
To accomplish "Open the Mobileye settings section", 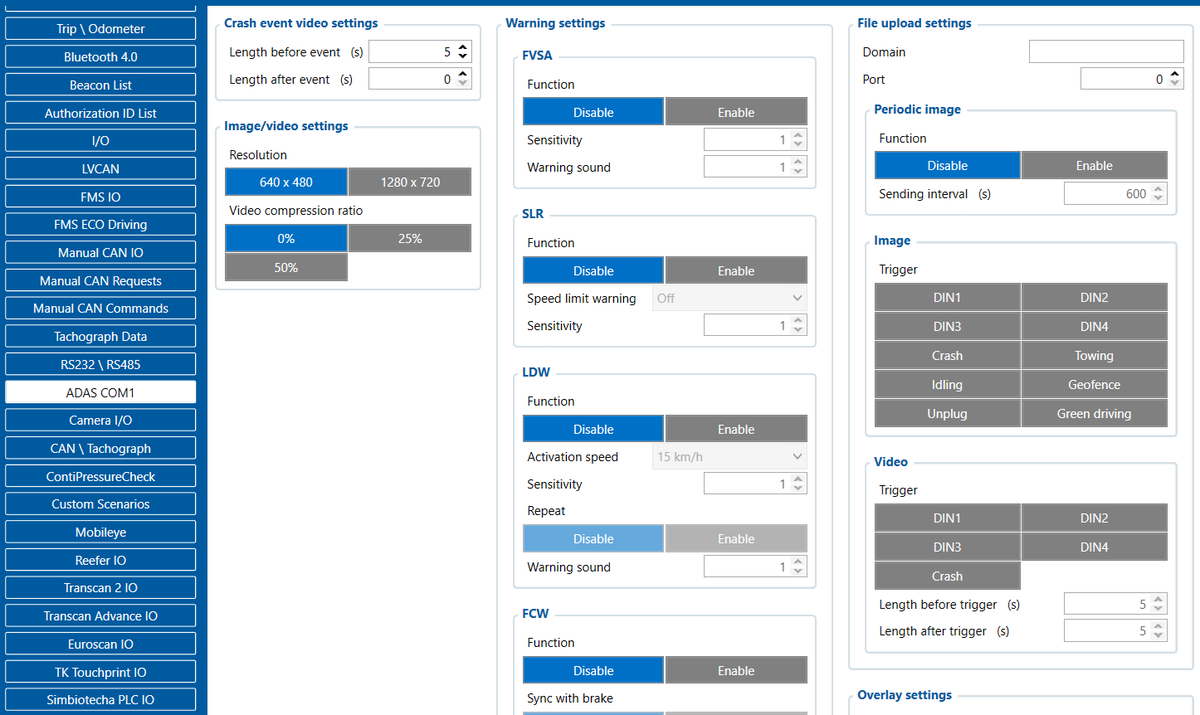I will pyautogui.click(x=100, y=532).
